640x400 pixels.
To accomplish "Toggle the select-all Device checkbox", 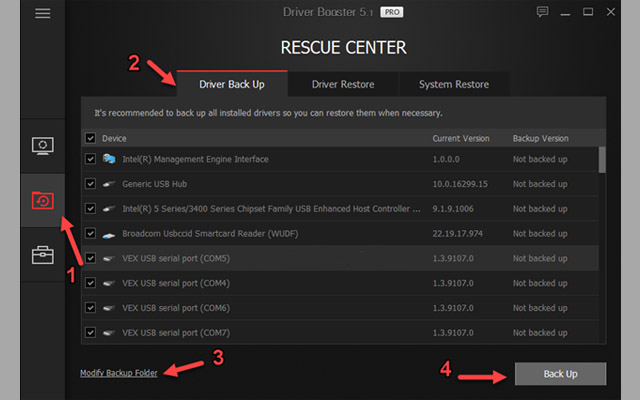I will 90,138.
